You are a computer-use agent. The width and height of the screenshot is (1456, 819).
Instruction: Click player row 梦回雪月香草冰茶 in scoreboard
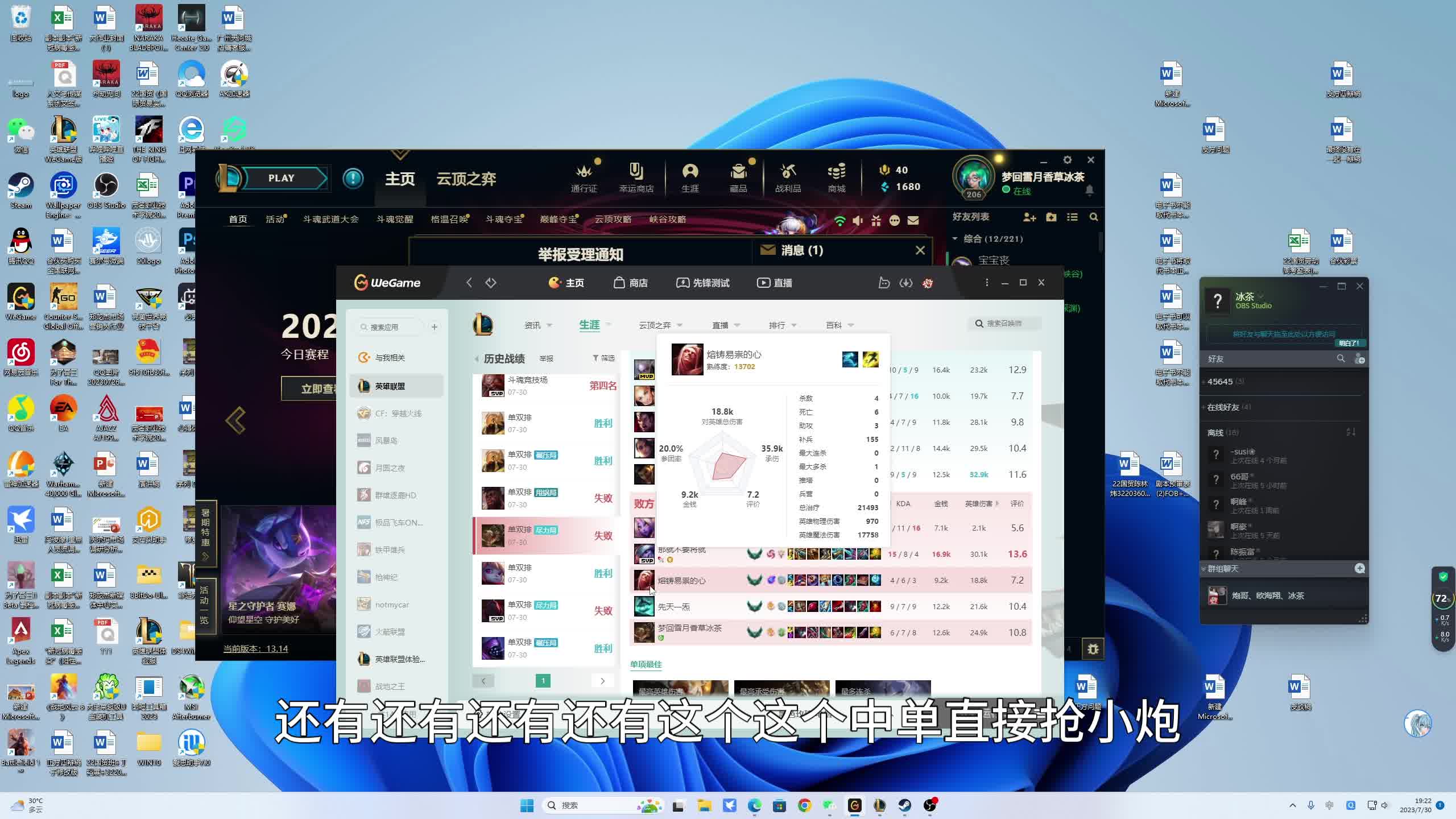click(x=831, y=632)
